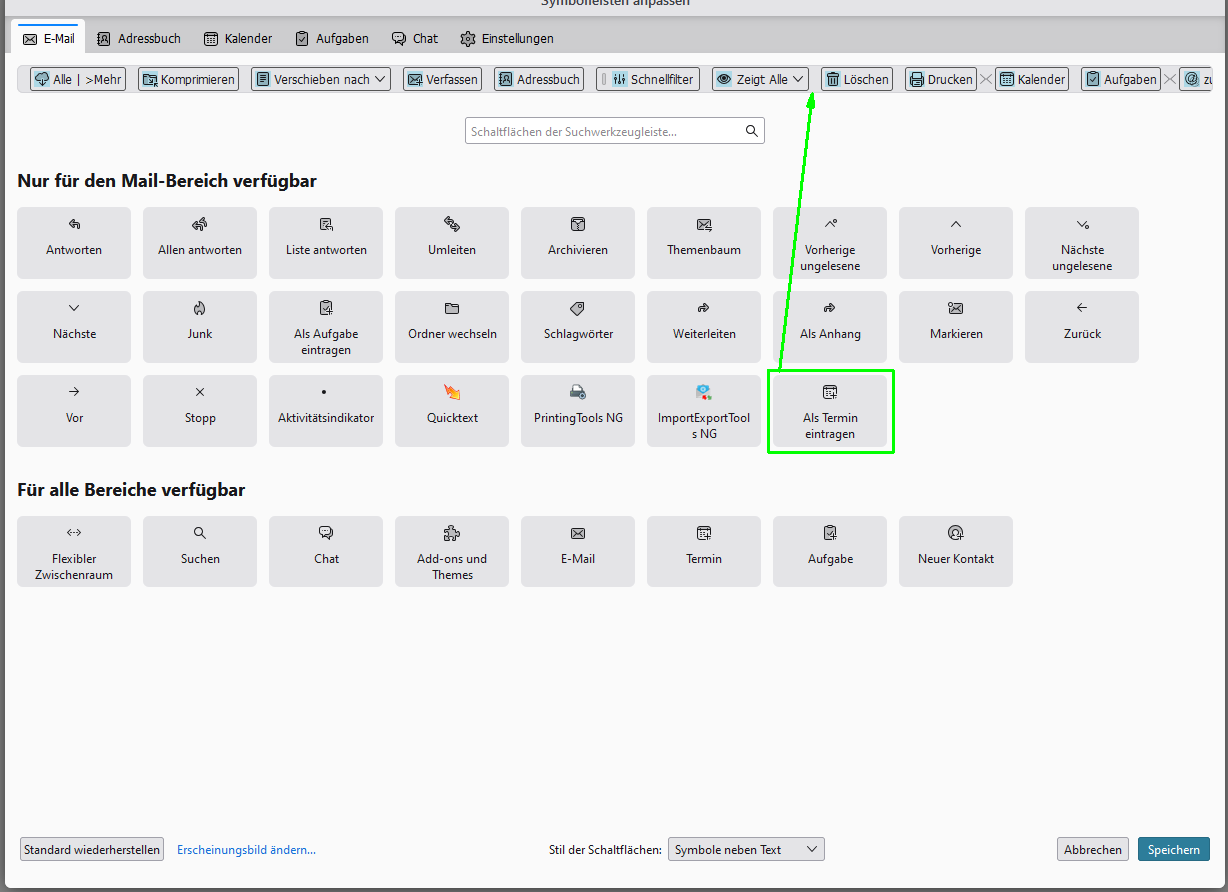Choose the Zurück arrow tile
The height and width of the screenshot is (892, 1228).
point(1082,327)
